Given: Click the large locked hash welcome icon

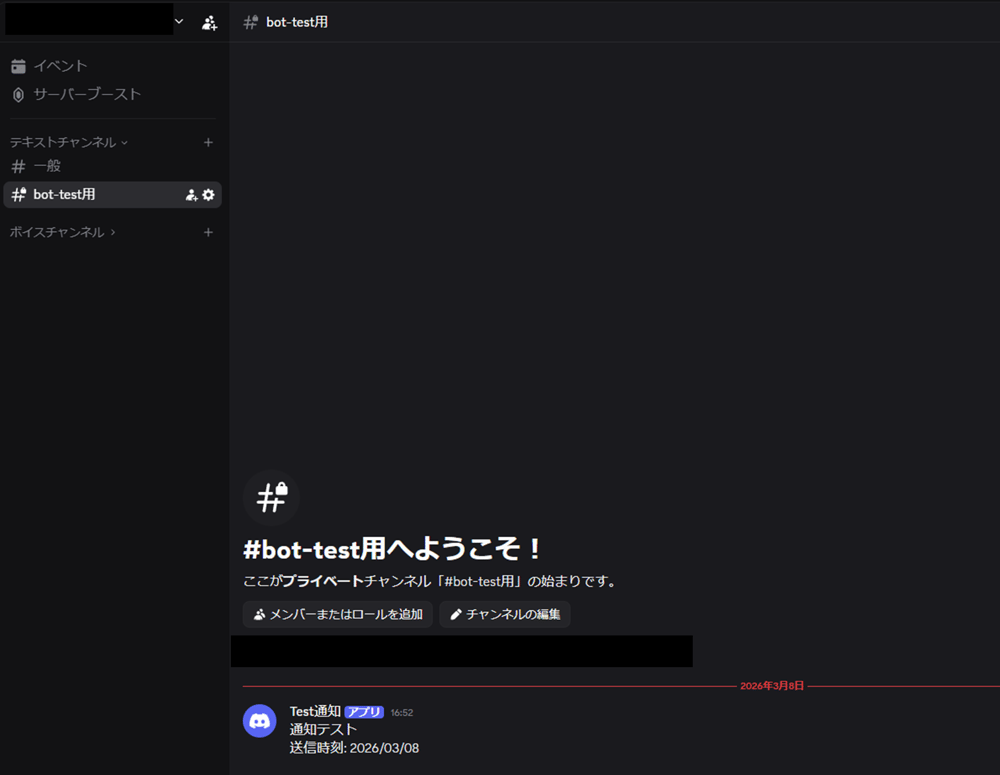Looking at the screenshot, I should tap(271, 497).
